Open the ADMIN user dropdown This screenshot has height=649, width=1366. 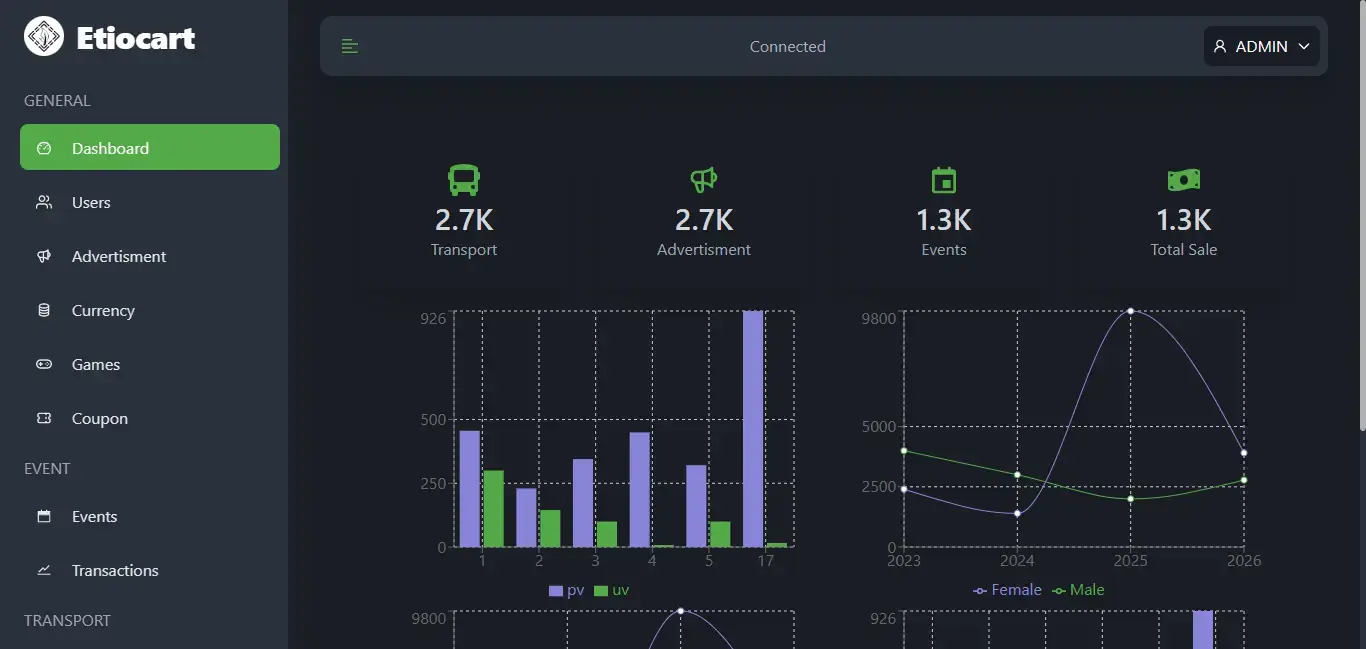[1261, 46]
